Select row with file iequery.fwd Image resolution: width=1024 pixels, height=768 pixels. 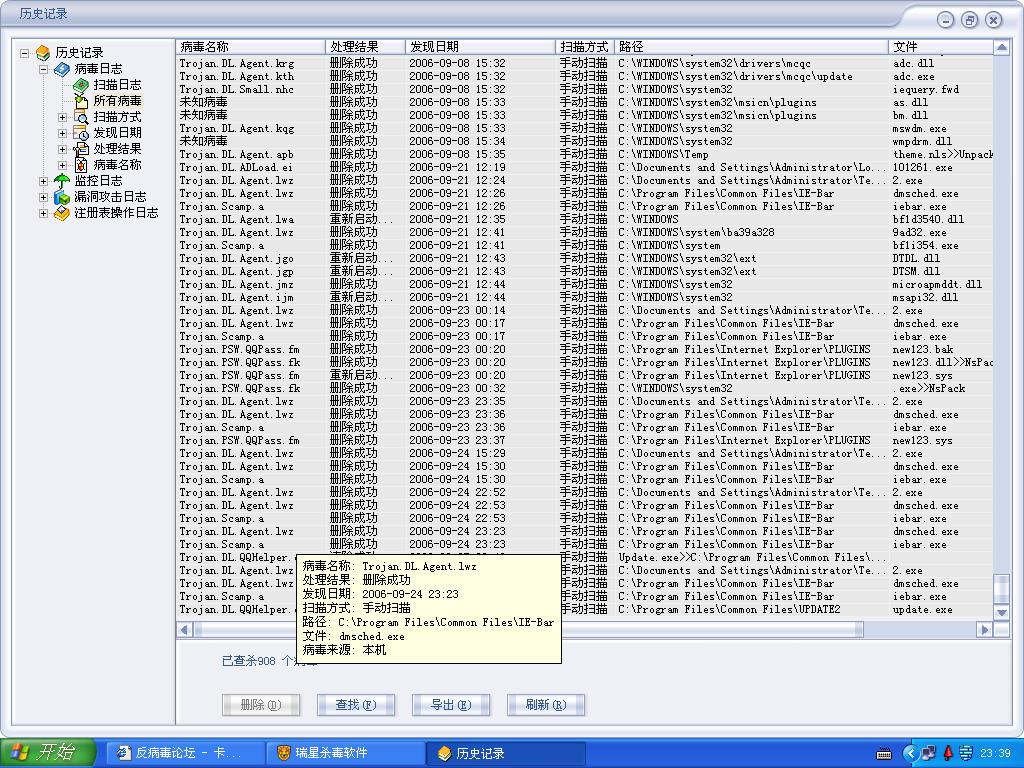tap(584, 89)
